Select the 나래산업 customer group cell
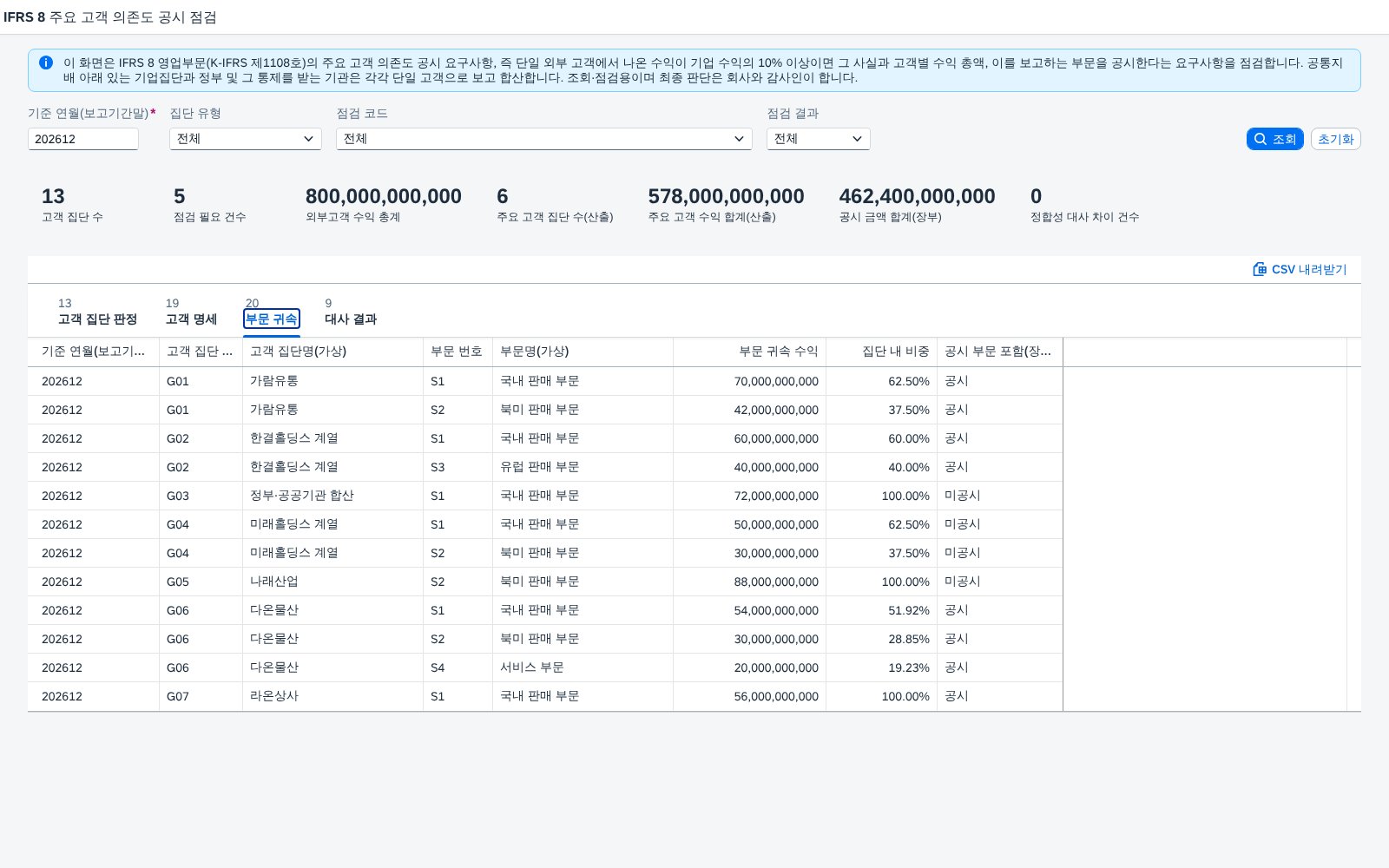 coord(333,582)
